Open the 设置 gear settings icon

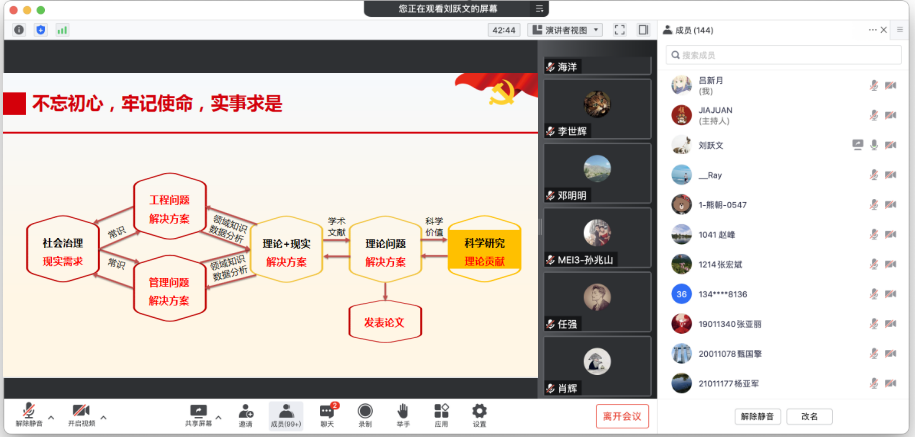coord(479,411)
